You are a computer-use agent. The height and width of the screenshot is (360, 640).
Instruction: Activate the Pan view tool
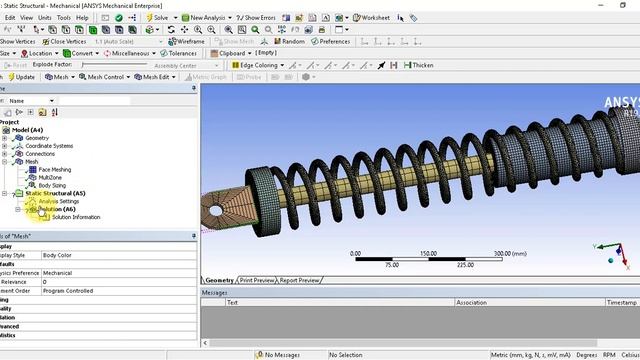184,29
